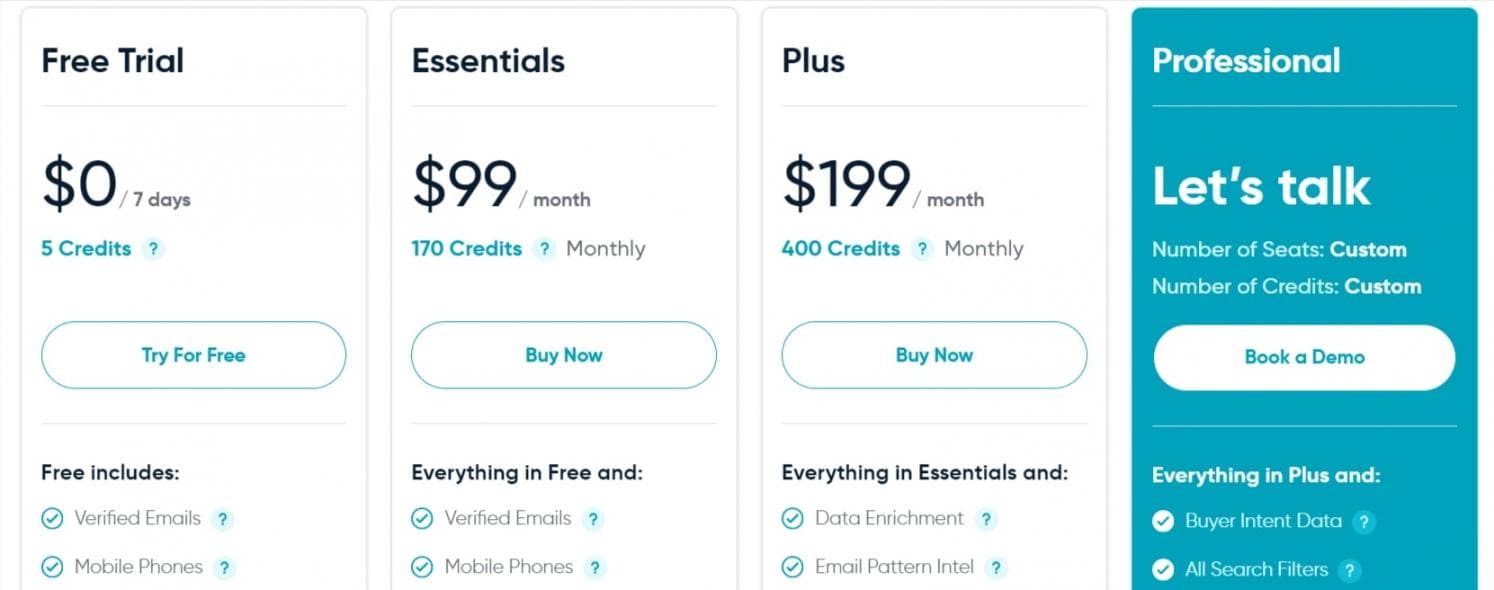Open Essentials Verified Emails help tooltip
Image resolution: width=1494 pixels, height=590 pixels.
(x=593, y=519)
